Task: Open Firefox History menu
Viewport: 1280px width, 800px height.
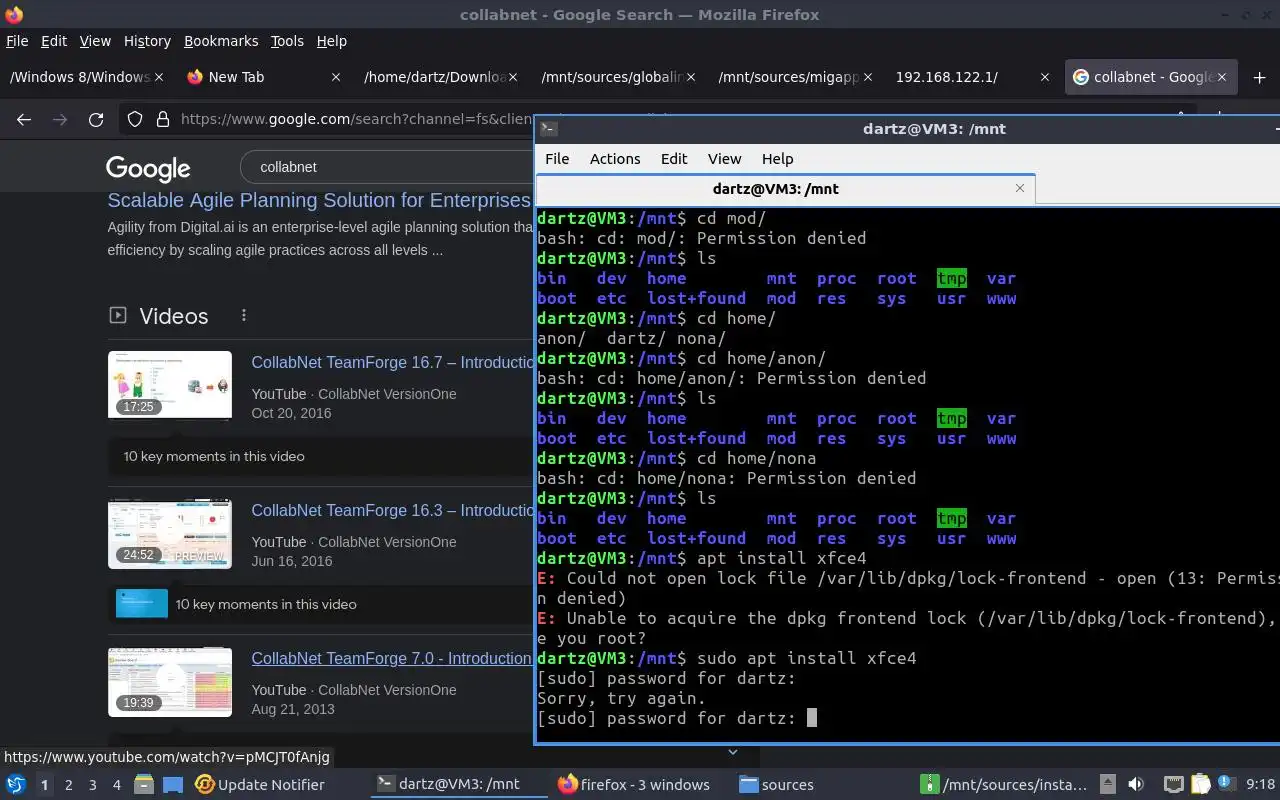Action: 147,41
